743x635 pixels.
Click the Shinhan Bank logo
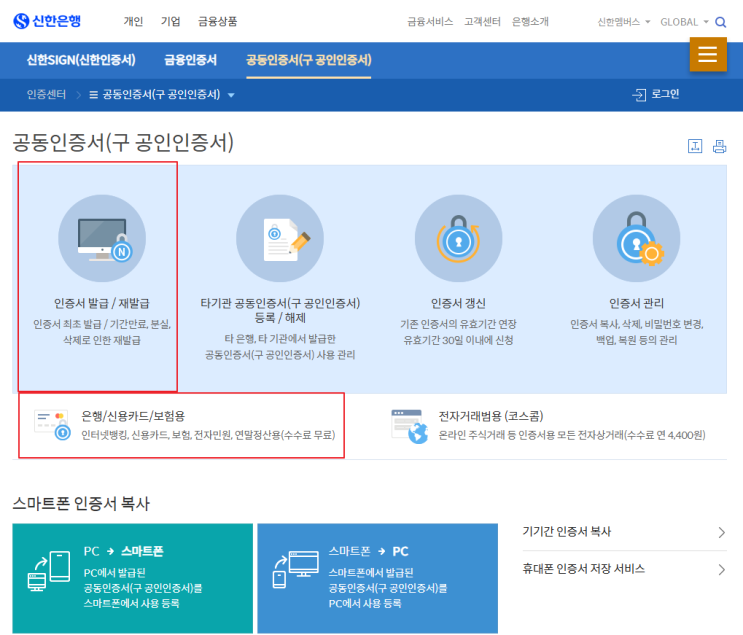click(x=47, y=21)
